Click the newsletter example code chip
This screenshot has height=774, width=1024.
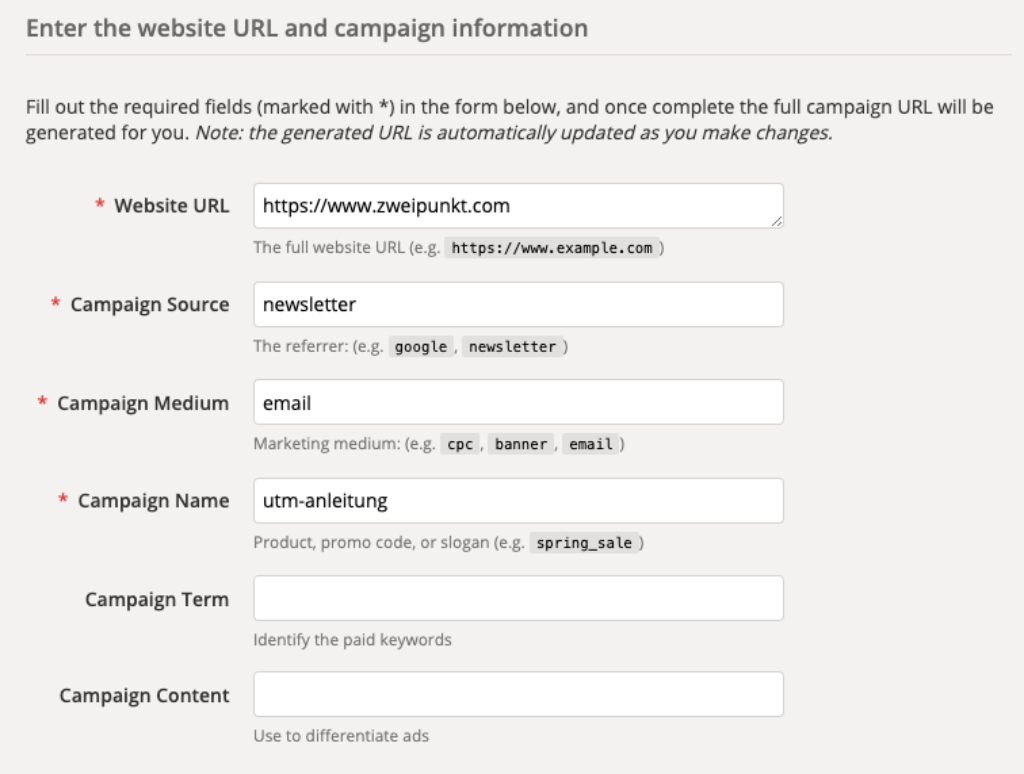(512, 346)
